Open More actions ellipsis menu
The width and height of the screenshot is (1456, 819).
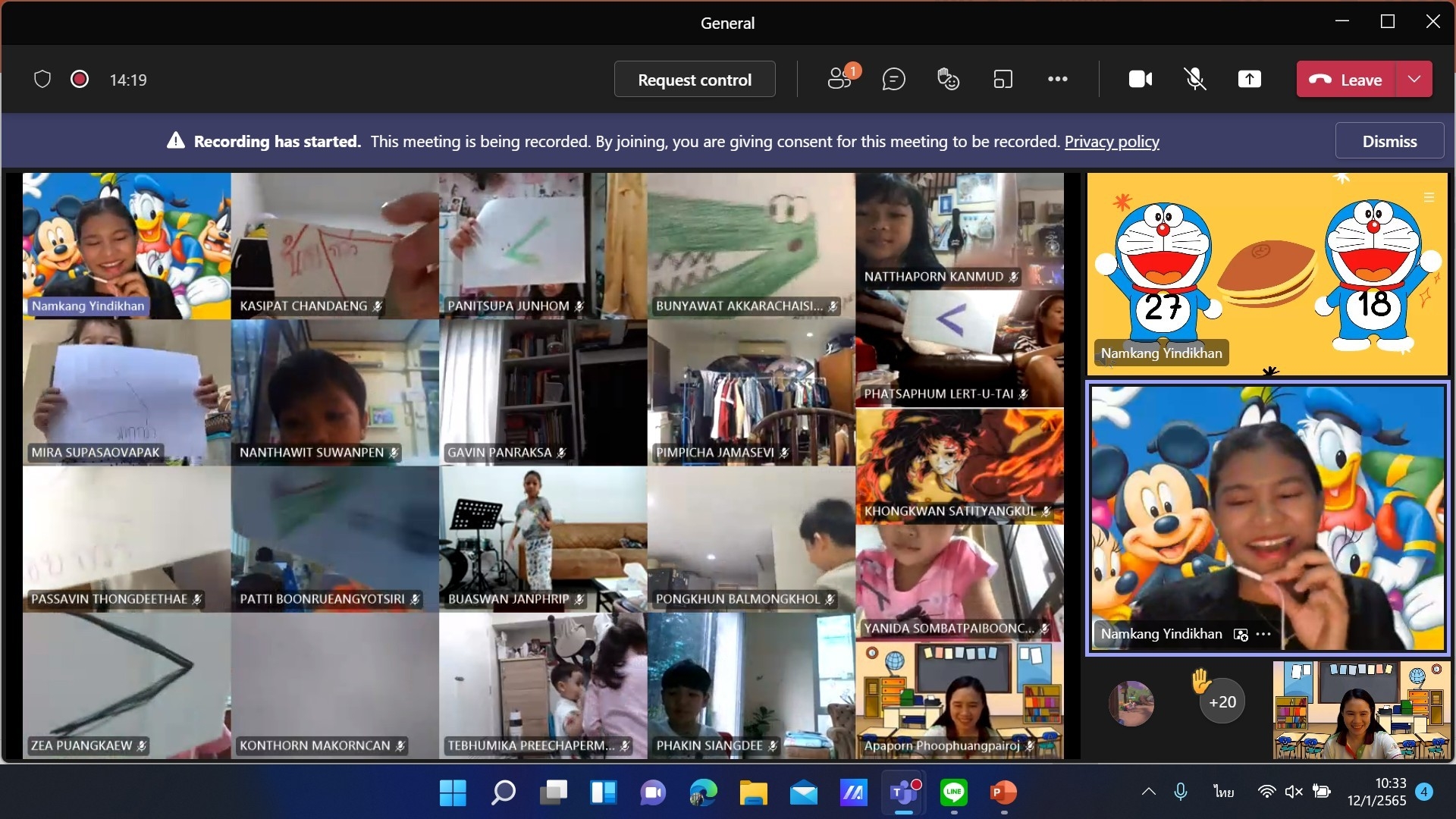[1057, 79]
